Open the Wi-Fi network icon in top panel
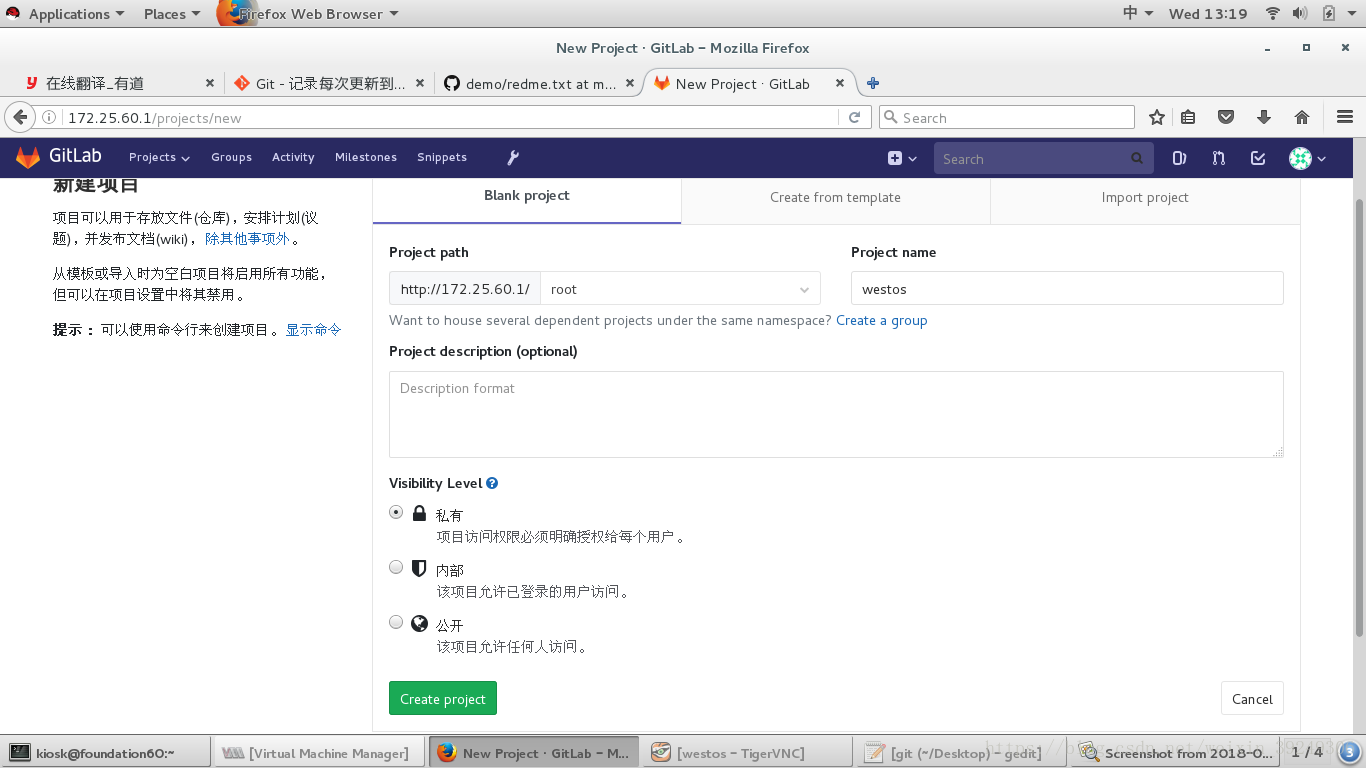Image resolution: width=1366 pixels, height=768 pixels. tap(1273, 13)
